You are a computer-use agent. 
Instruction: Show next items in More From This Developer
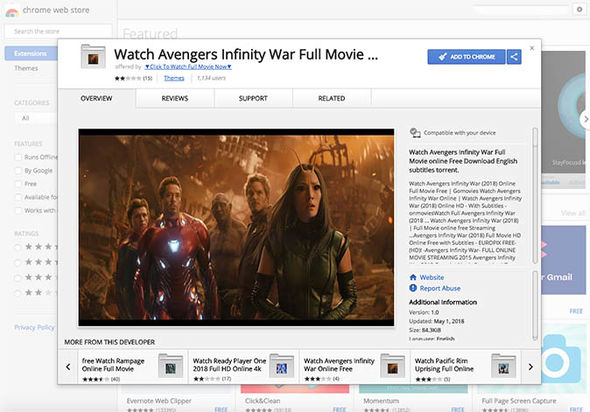tap(531, 366)
